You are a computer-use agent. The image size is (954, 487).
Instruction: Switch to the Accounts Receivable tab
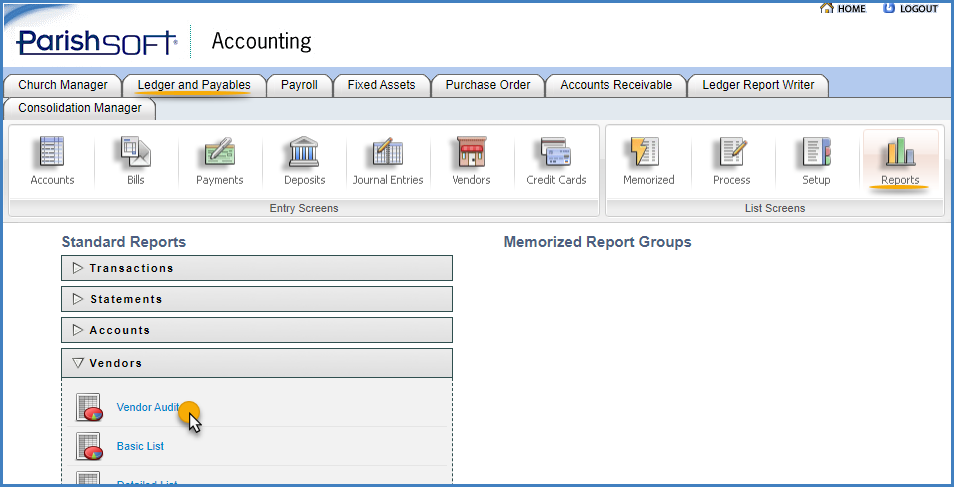pos(616,85)
